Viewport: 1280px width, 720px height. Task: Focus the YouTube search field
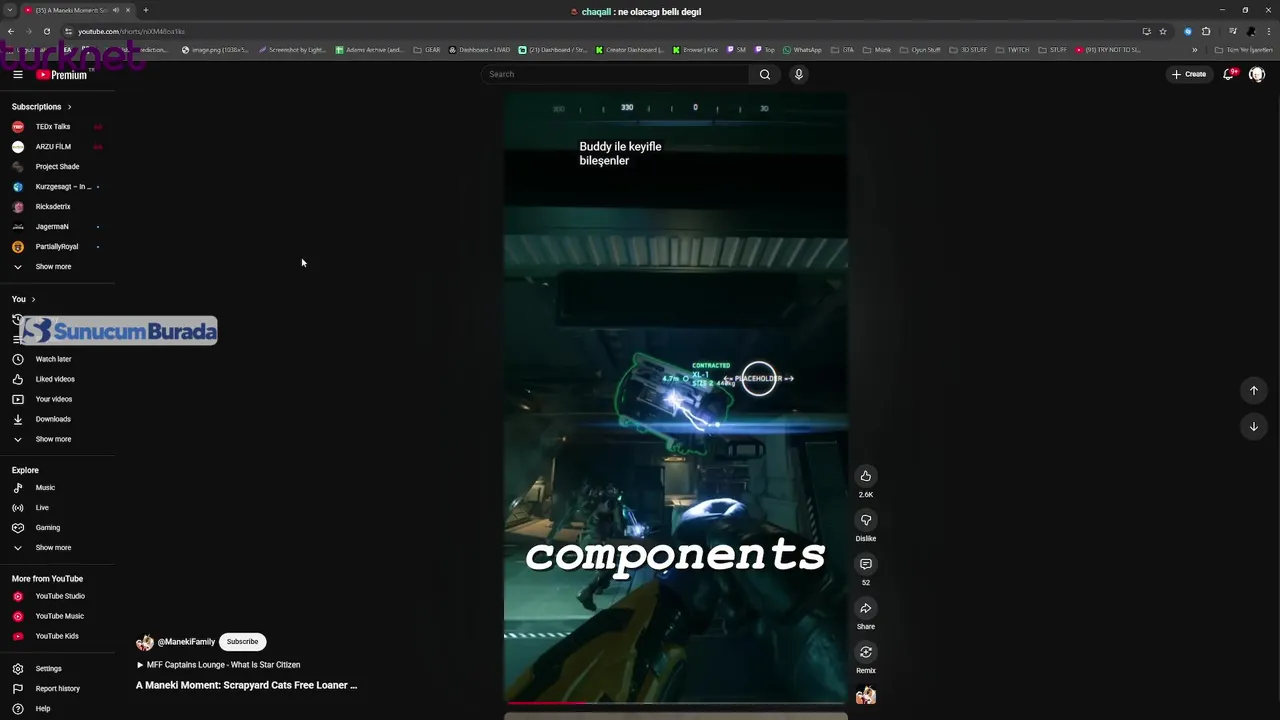tap(615, 74)
